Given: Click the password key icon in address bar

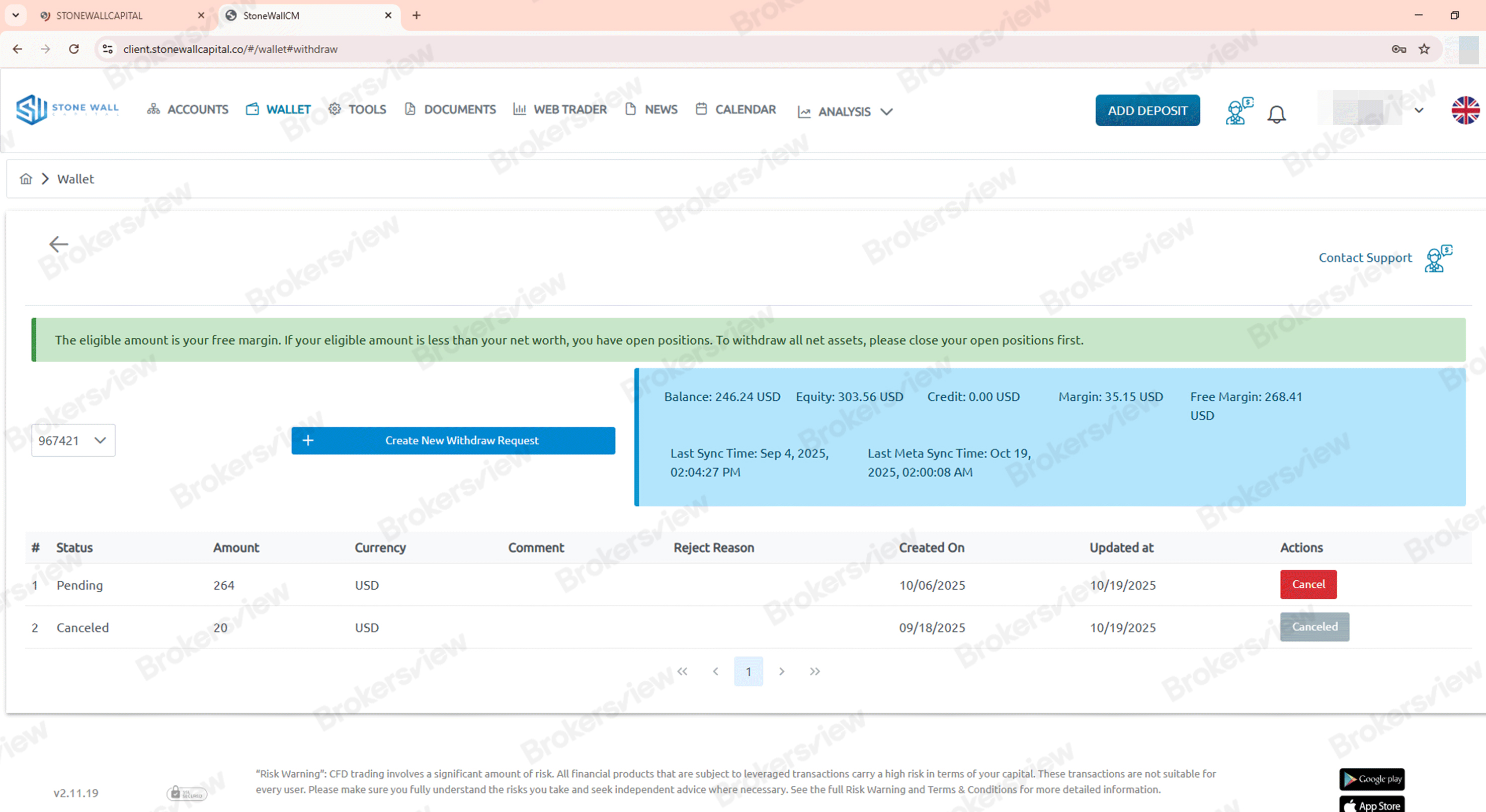Looking at the screenshot, I should tap(1398, 49).
